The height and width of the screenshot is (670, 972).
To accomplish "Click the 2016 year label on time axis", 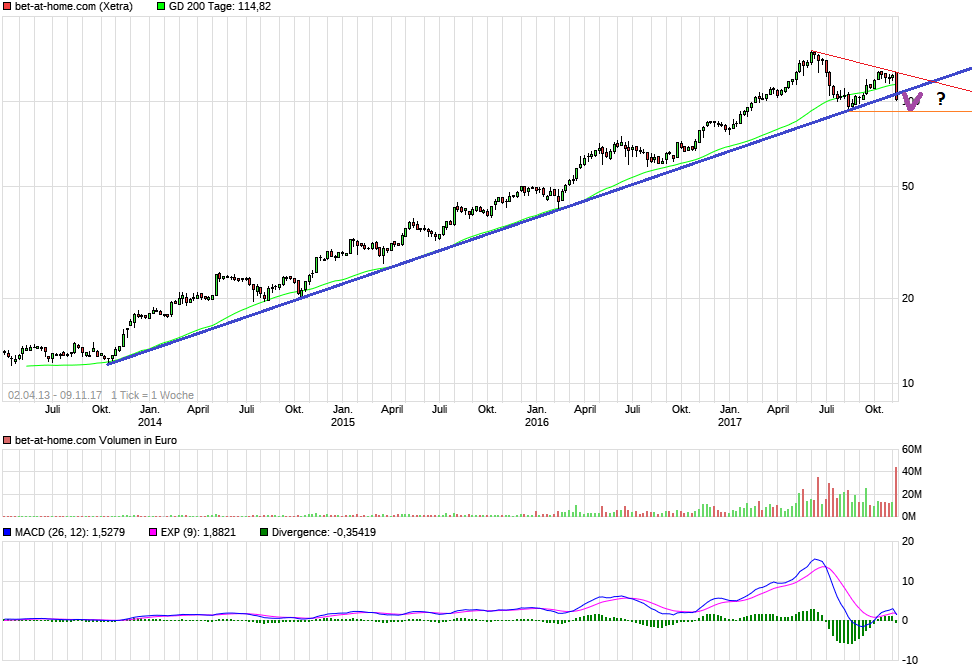I will coord(536,422).
